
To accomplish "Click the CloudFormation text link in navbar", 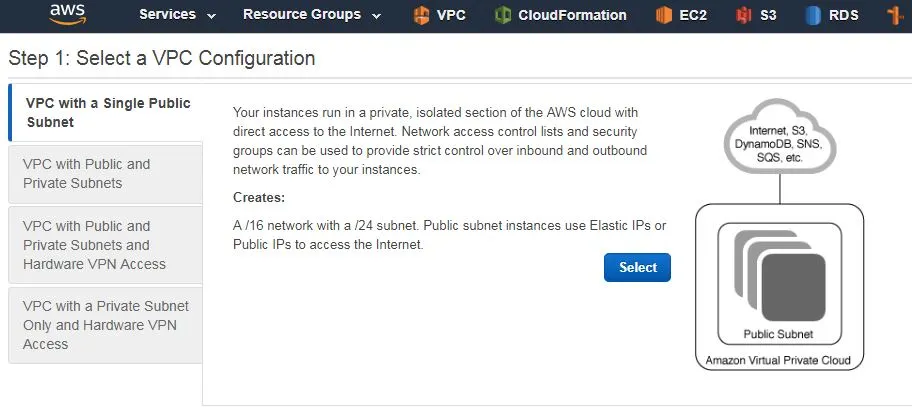I will point(572,15).
